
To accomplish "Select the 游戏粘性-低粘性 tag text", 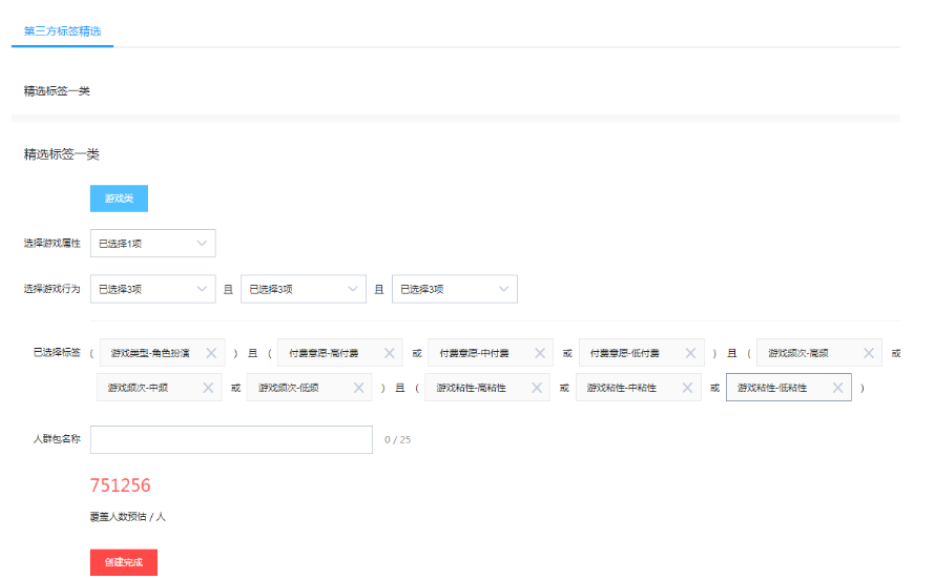I will pyautogui.click(x=773, y=388).
